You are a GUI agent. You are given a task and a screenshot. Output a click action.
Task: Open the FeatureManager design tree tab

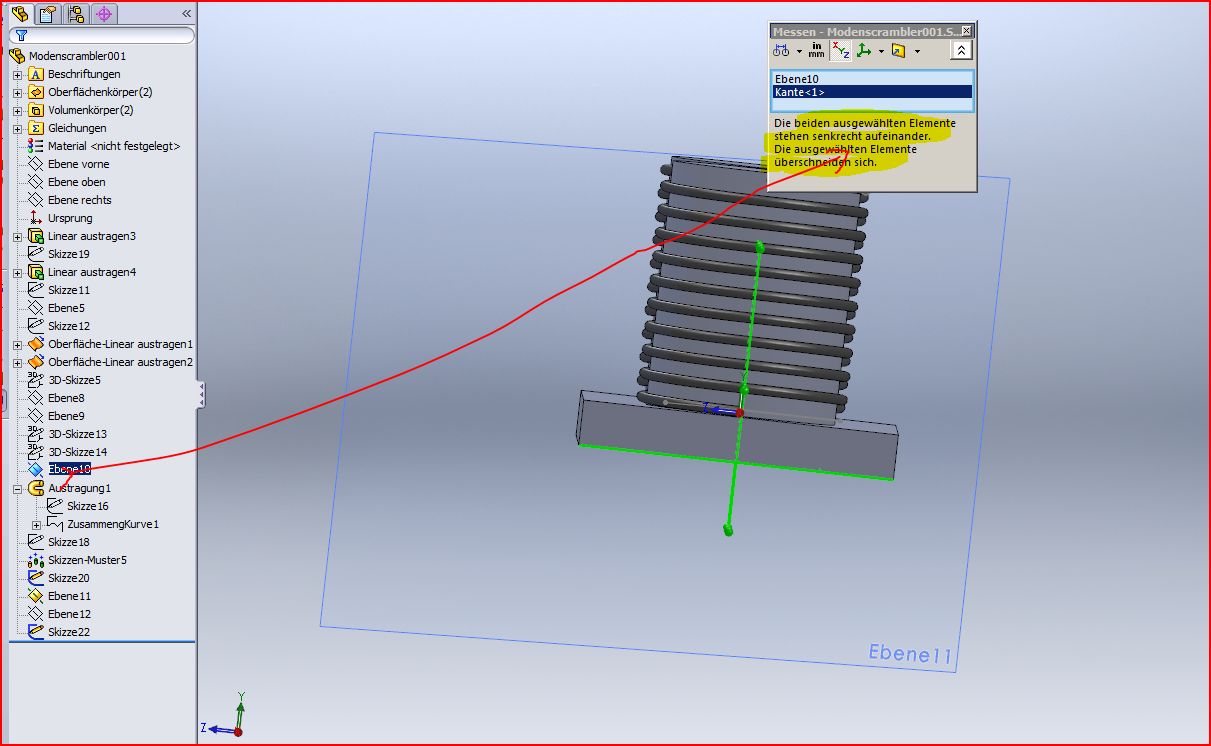point(20,14)
